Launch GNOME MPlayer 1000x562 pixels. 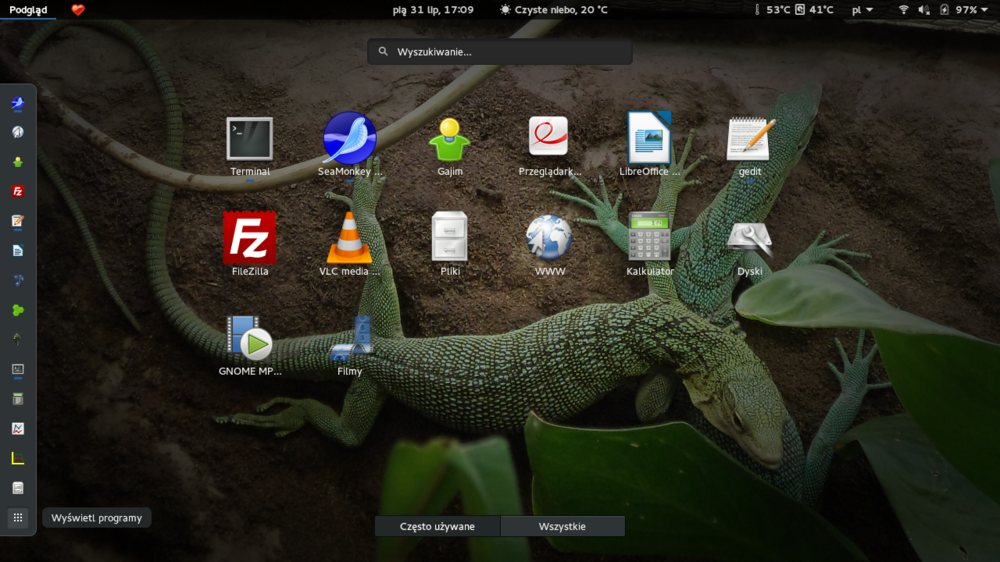pos(249,338)
